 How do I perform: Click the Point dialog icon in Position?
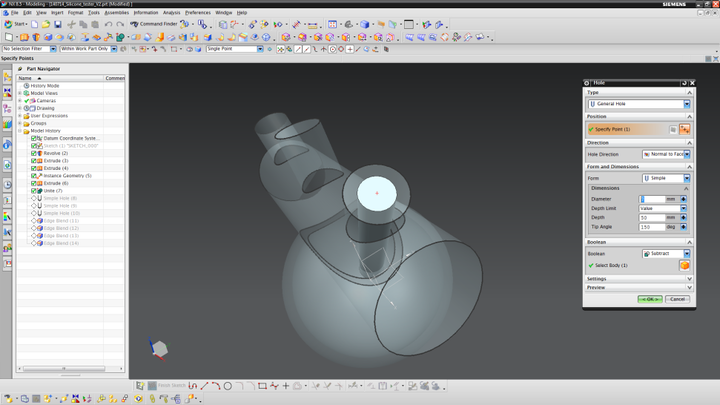pos(685,129)
